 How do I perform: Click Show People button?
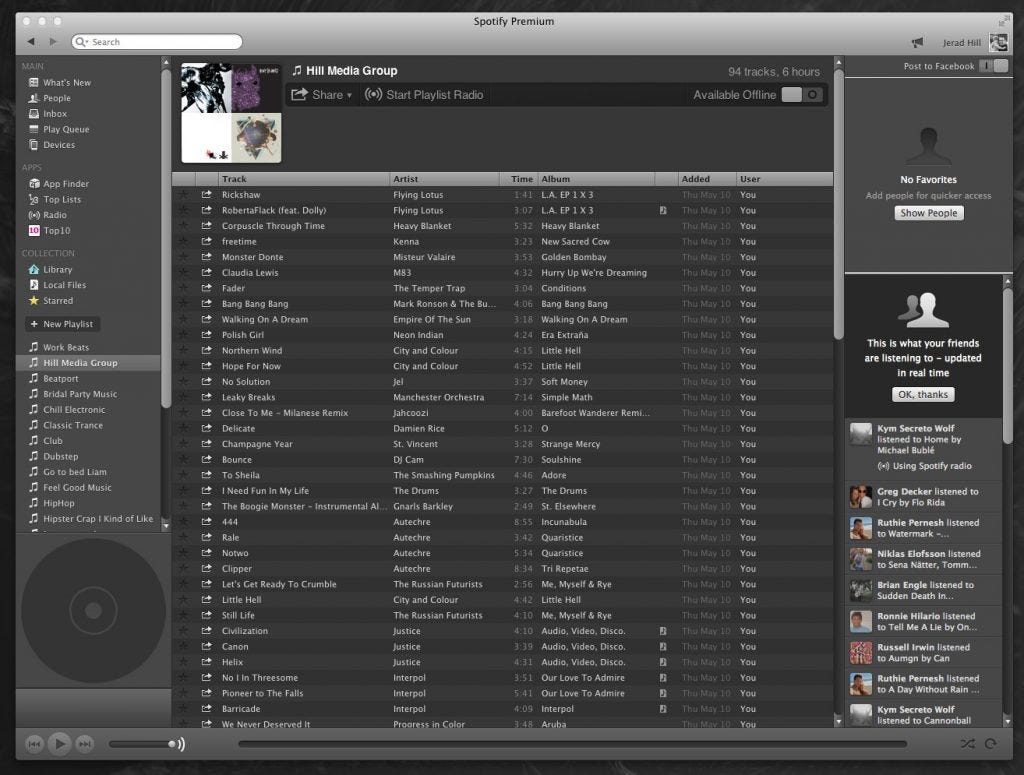(x=929, y=213)
